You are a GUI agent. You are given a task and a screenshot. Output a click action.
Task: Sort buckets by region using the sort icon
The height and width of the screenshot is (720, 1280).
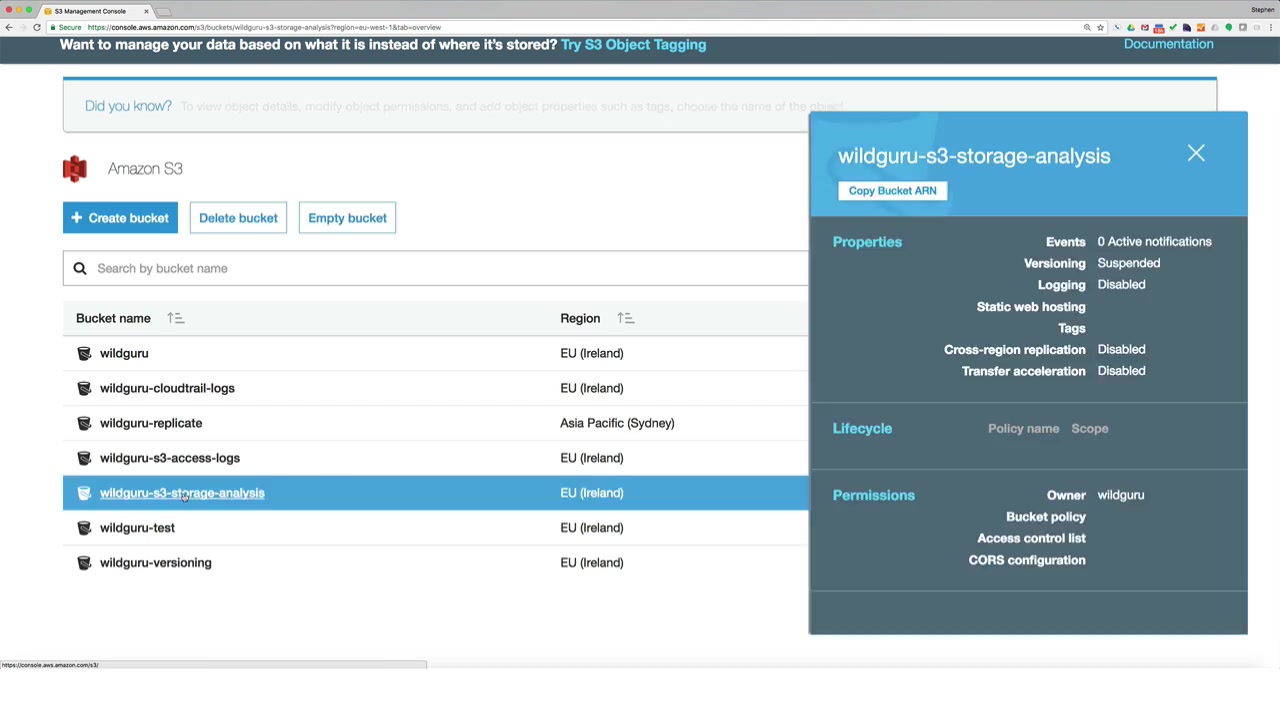pyautogui.click(x=626, y=318)
